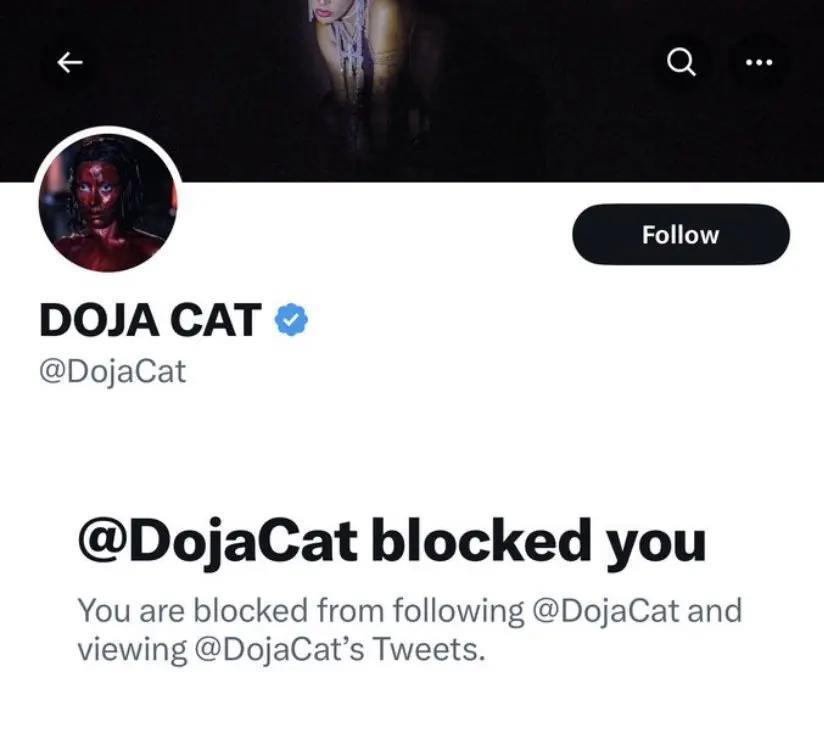Viewport: 824px width, 755px height.
Task: Click the blue verified checkmark badge
Action: pos(291,320)
